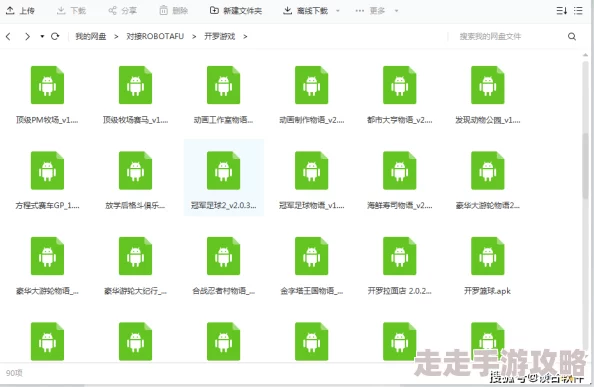Click the scrollbar up arrow
Image resolution: width=594 pixels, height=387 pixels.
coord(586,55)
